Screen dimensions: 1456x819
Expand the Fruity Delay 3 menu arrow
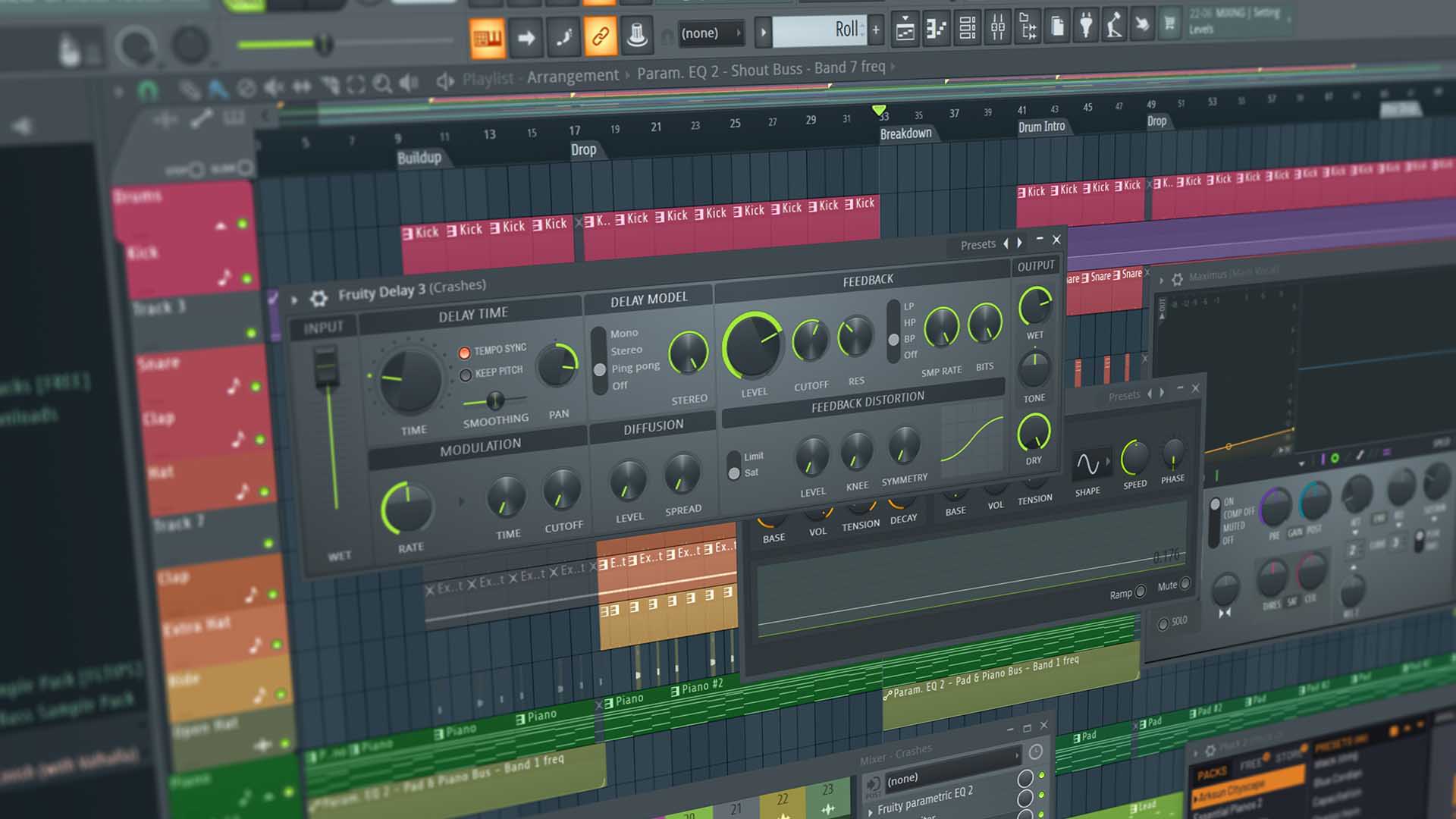tap(294, 300)
